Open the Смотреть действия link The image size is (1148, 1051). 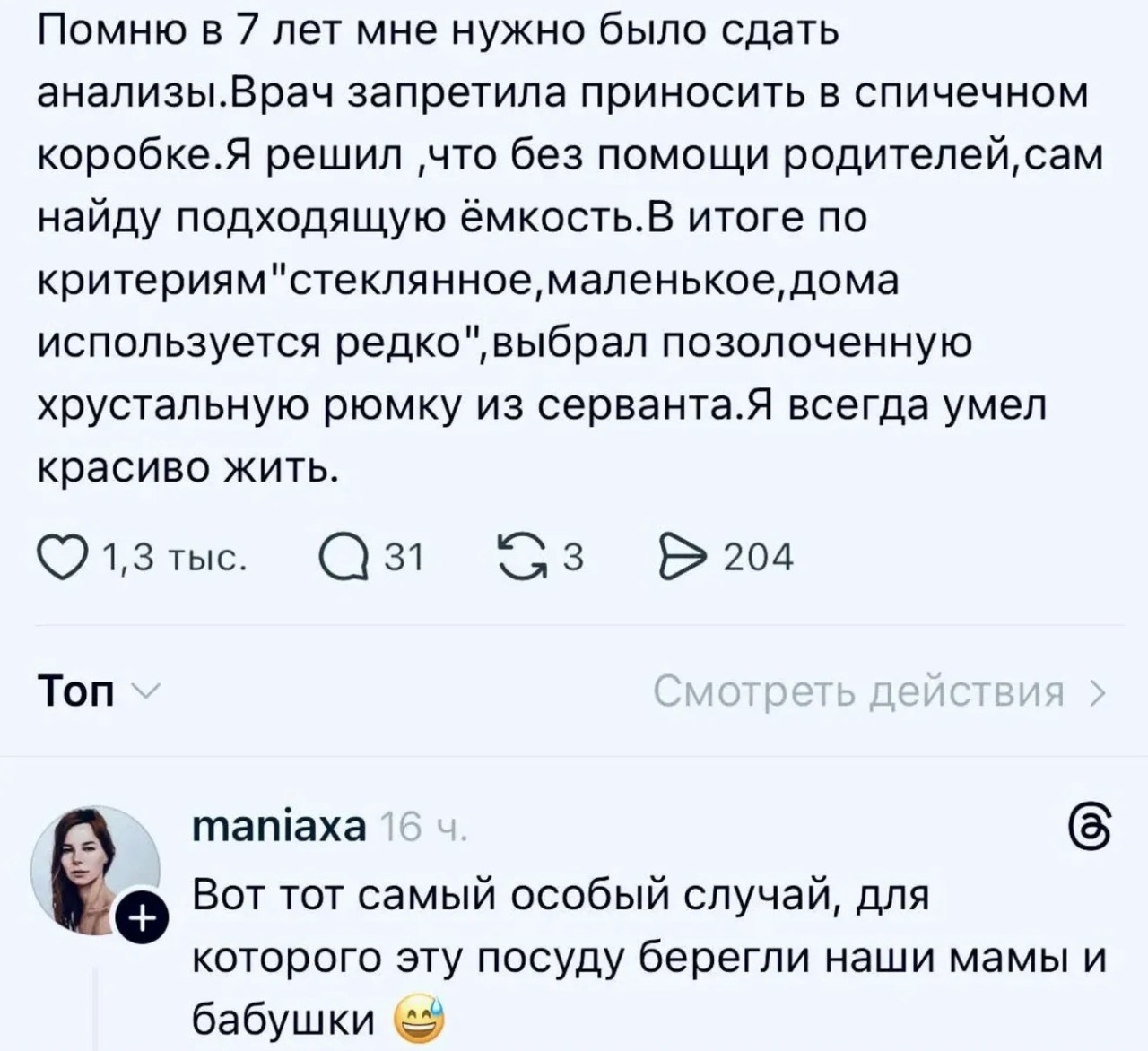(858, 691)
